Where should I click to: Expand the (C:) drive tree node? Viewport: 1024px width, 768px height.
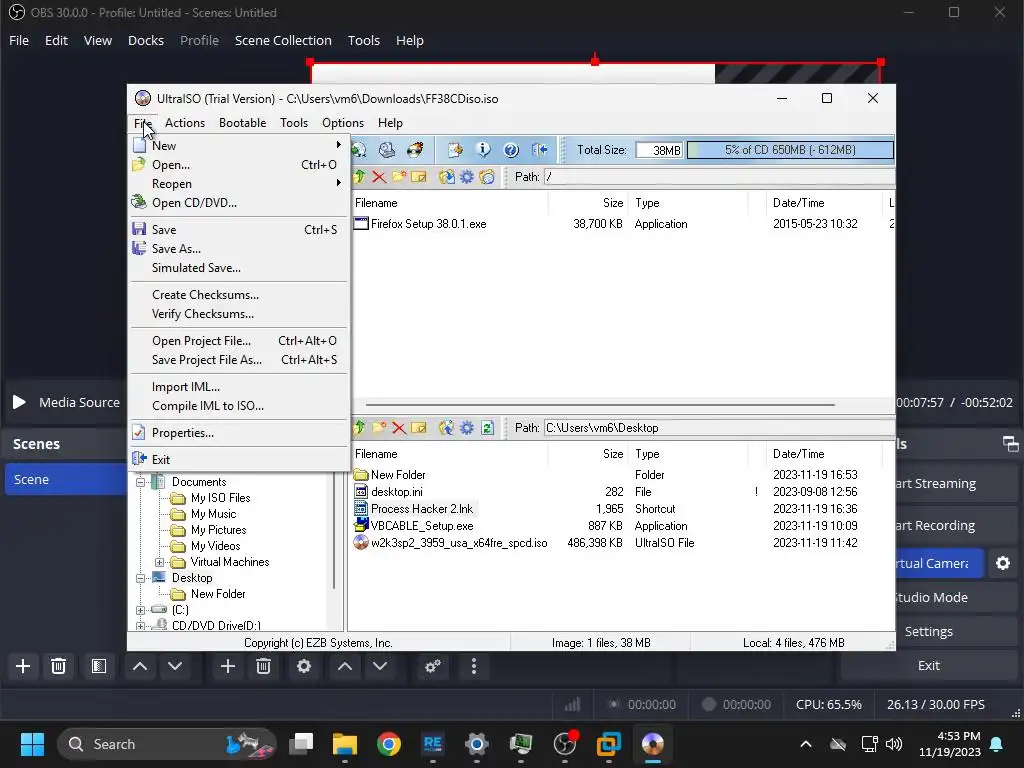[140, 610]
